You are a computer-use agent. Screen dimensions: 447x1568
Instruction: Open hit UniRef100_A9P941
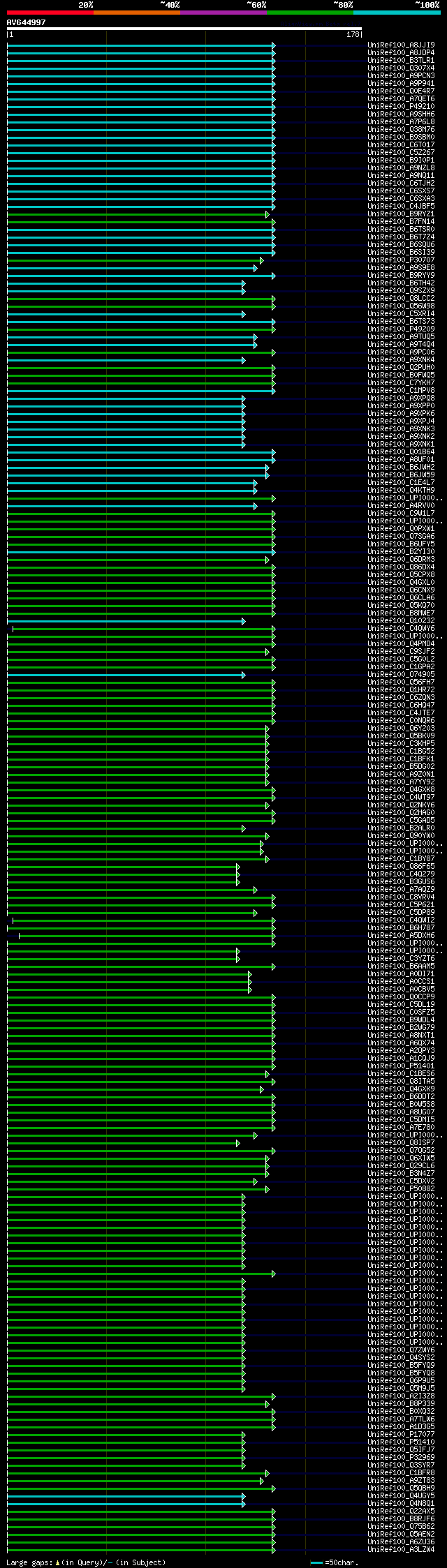click(401, 84)
